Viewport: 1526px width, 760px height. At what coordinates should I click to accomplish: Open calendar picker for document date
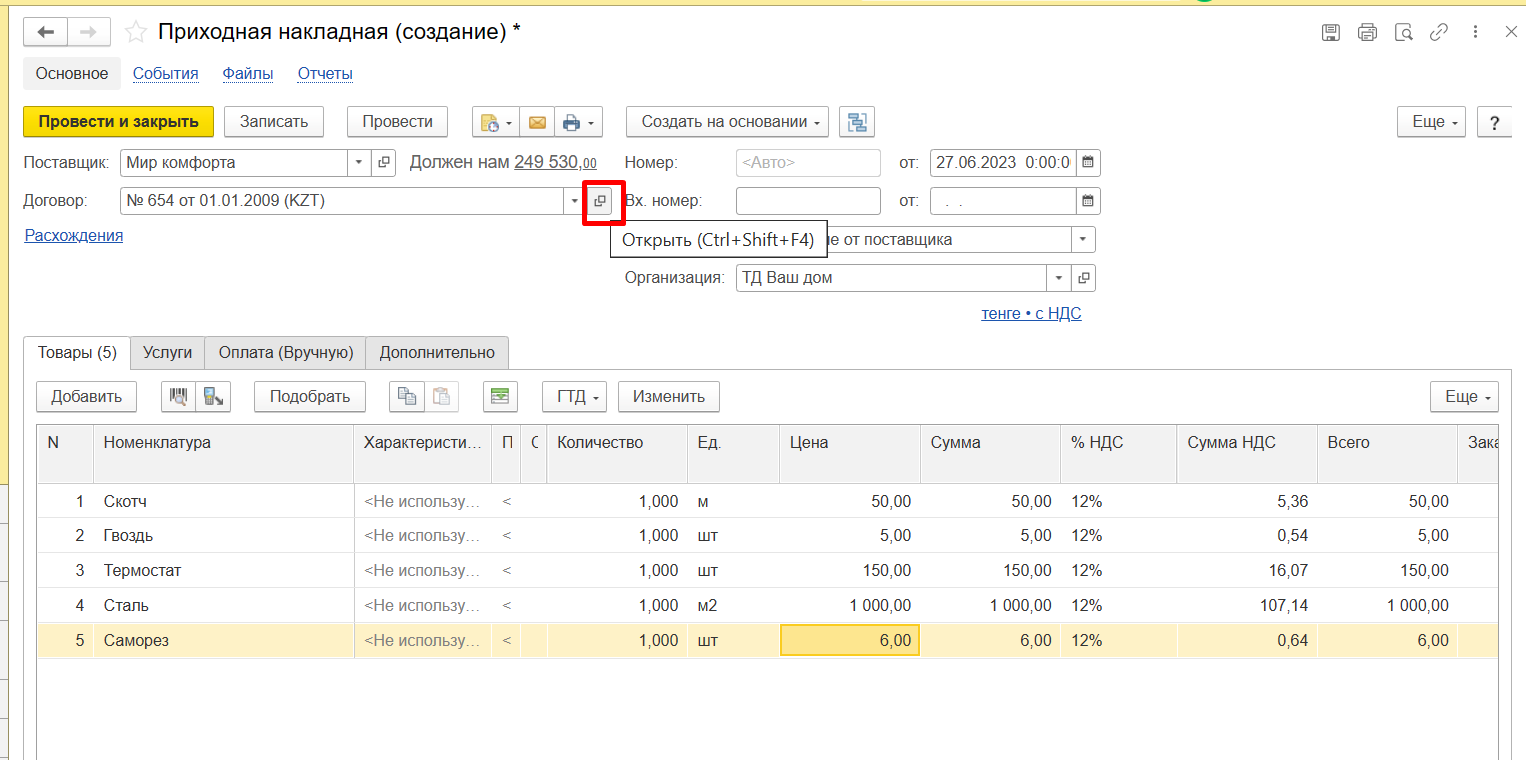1088,162
